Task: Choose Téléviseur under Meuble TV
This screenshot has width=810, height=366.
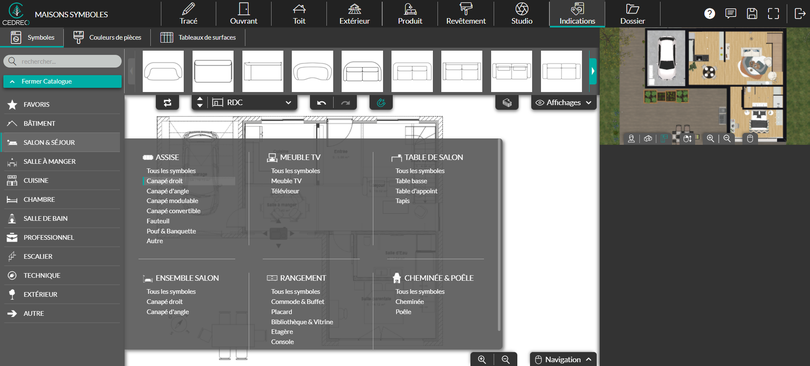Action: coord(285,191)
